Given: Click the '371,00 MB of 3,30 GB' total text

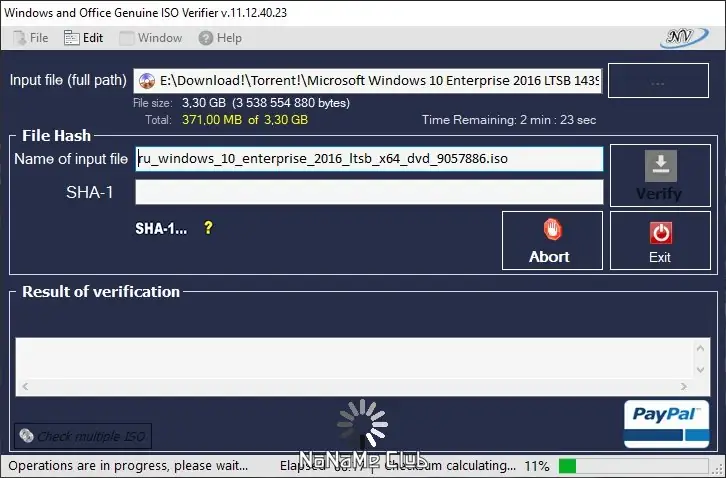Looking at the screenshot, I should tap(245, 120).
